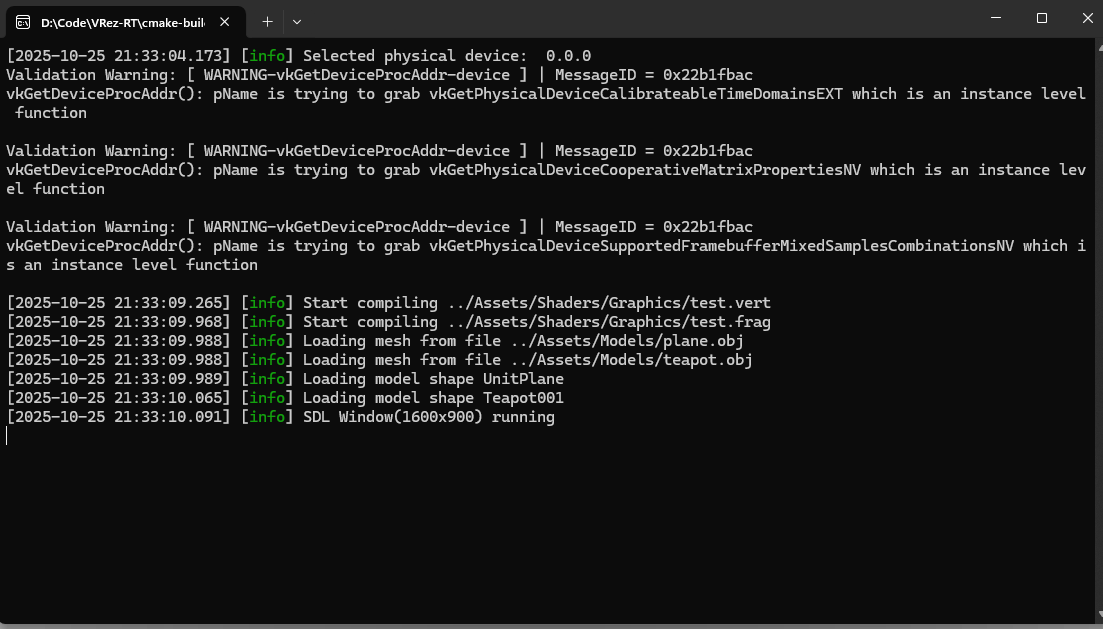Image resolution: width=1103 pixels, height=629 pixels.
Task: Open a new terminal tab
Action: pos(267,21)
